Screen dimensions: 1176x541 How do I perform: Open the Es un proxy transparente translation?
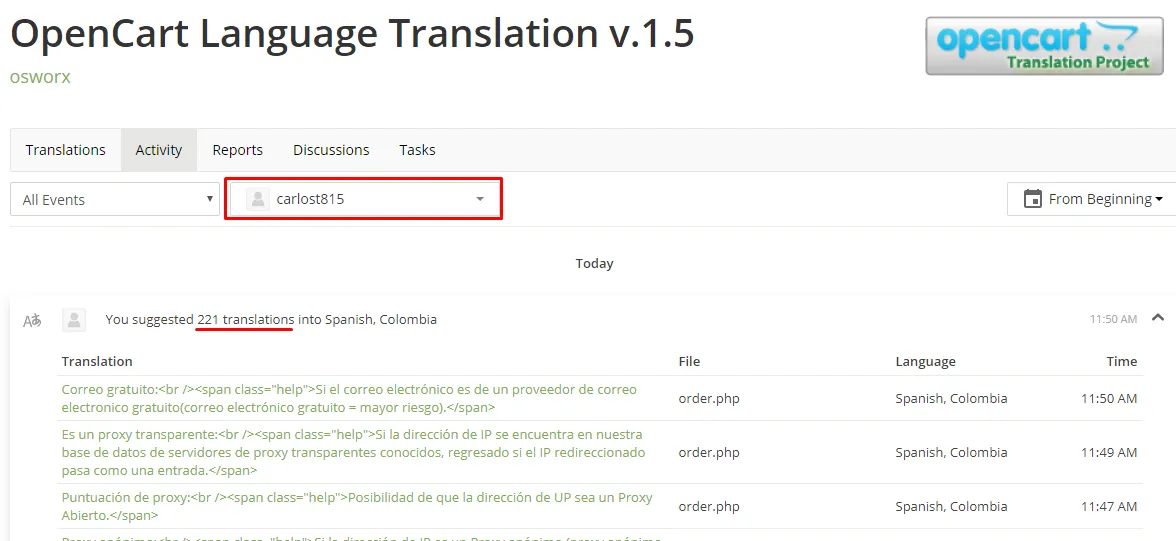(353, 452)
